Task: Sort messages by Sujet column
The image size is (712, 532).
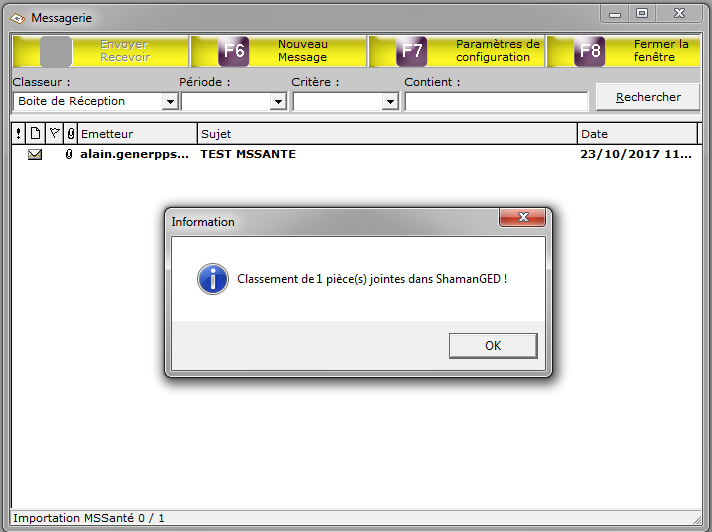Action: point(387,133)
